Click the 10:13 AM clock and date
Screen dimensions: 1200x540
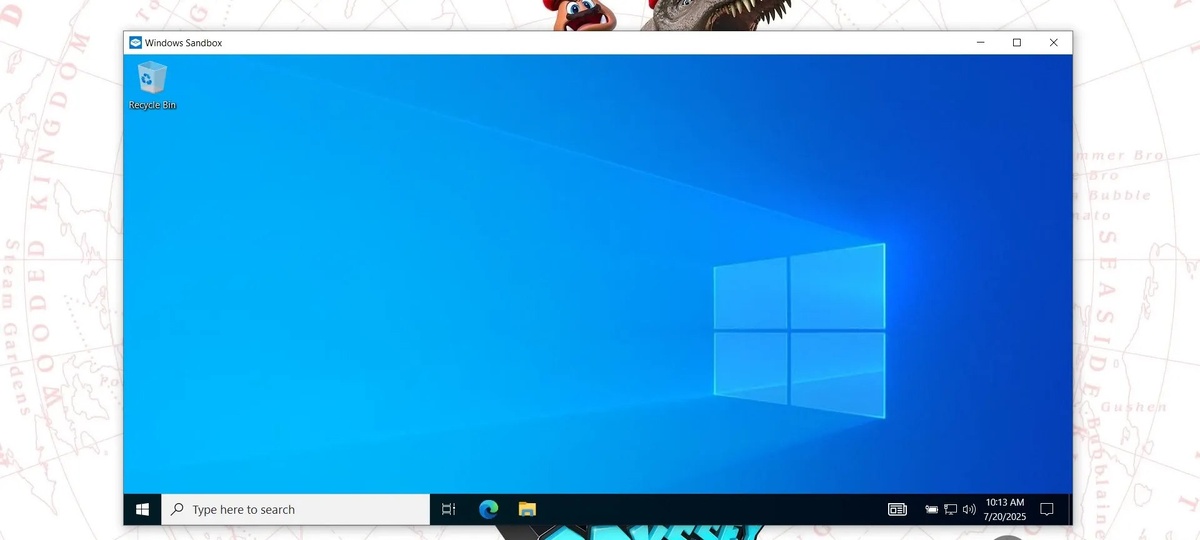[1005, 509]
